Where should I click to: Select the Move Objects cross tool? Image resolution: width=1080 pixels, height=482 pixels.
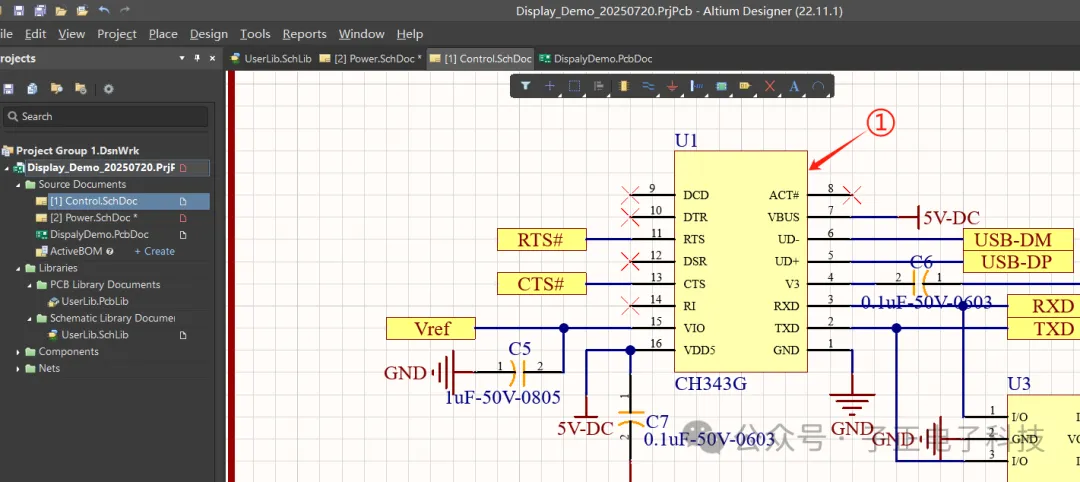point(550,86)
